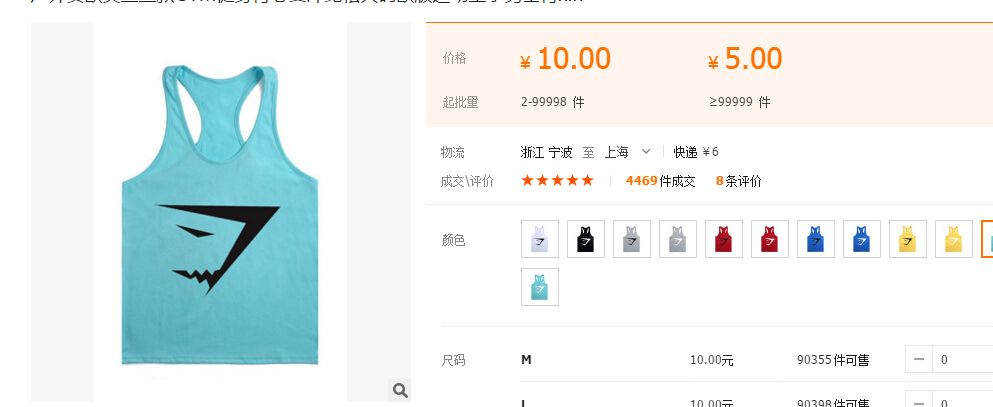This screenshot has width=993, height=407.
Task: Click the 2-99998 件 quantity range
Action: click(x=553, y=102)
